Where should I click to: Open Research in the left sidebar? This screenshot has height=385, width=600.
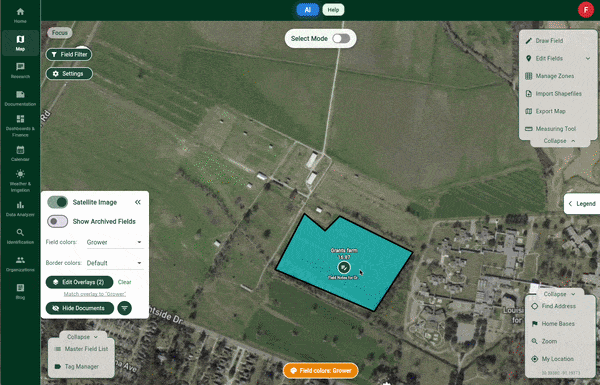click(20, 70)
